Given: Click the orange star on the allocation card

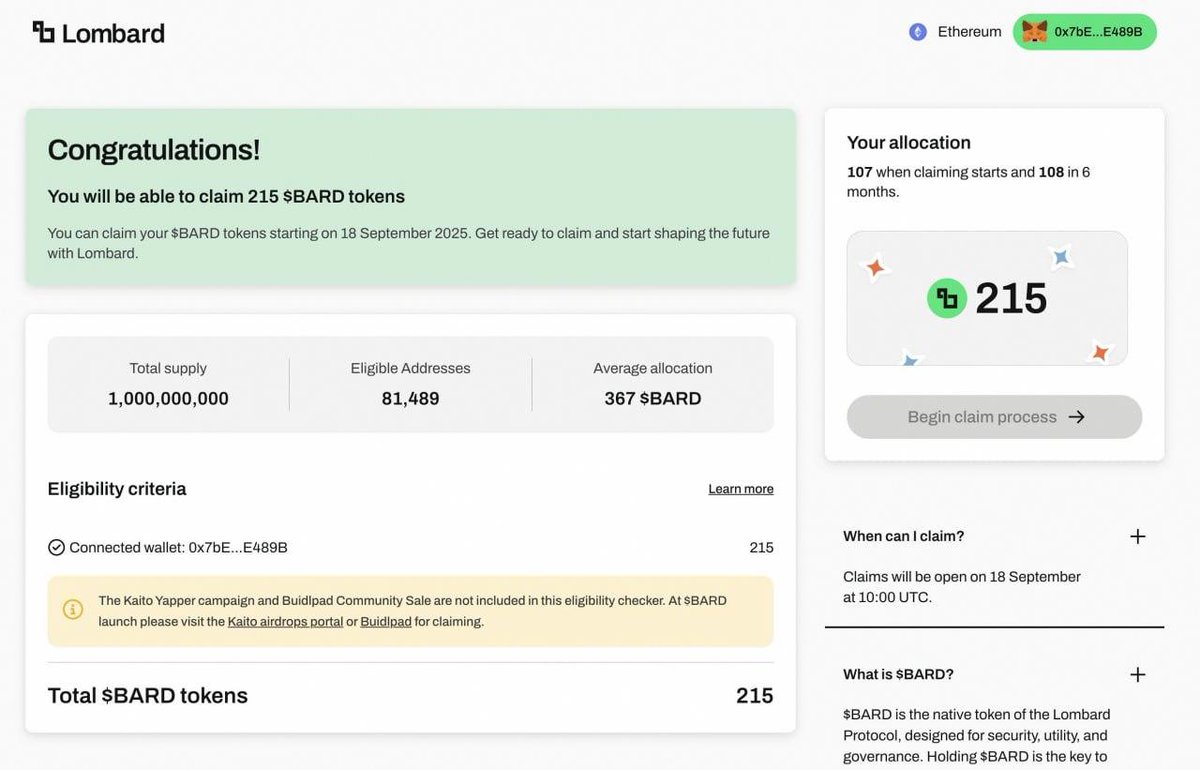Looking at the screenshot, I should pyautogui.click(x=875, y=267).
